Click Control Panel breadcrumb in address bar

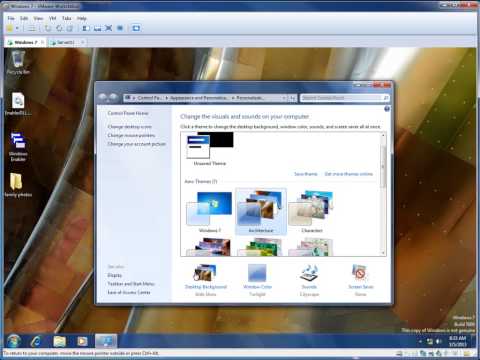[x=149, y=98]
